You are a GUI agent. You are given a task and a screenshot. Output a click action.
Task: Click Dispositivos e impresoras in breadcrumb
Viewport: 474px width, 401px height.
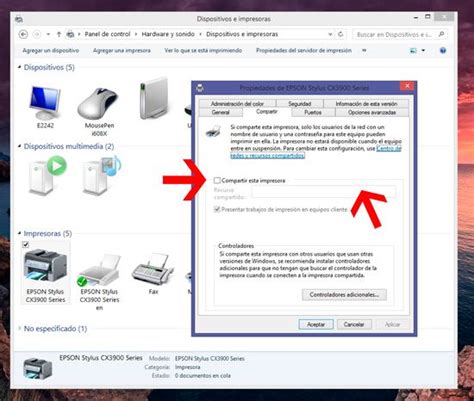tap(242, 34)
